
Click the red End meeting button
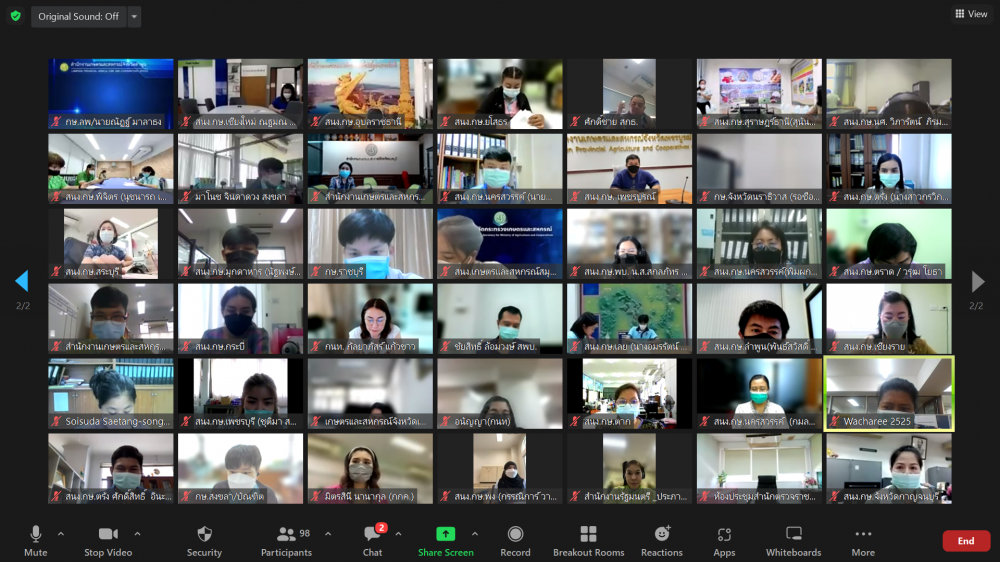coord(966,541)
